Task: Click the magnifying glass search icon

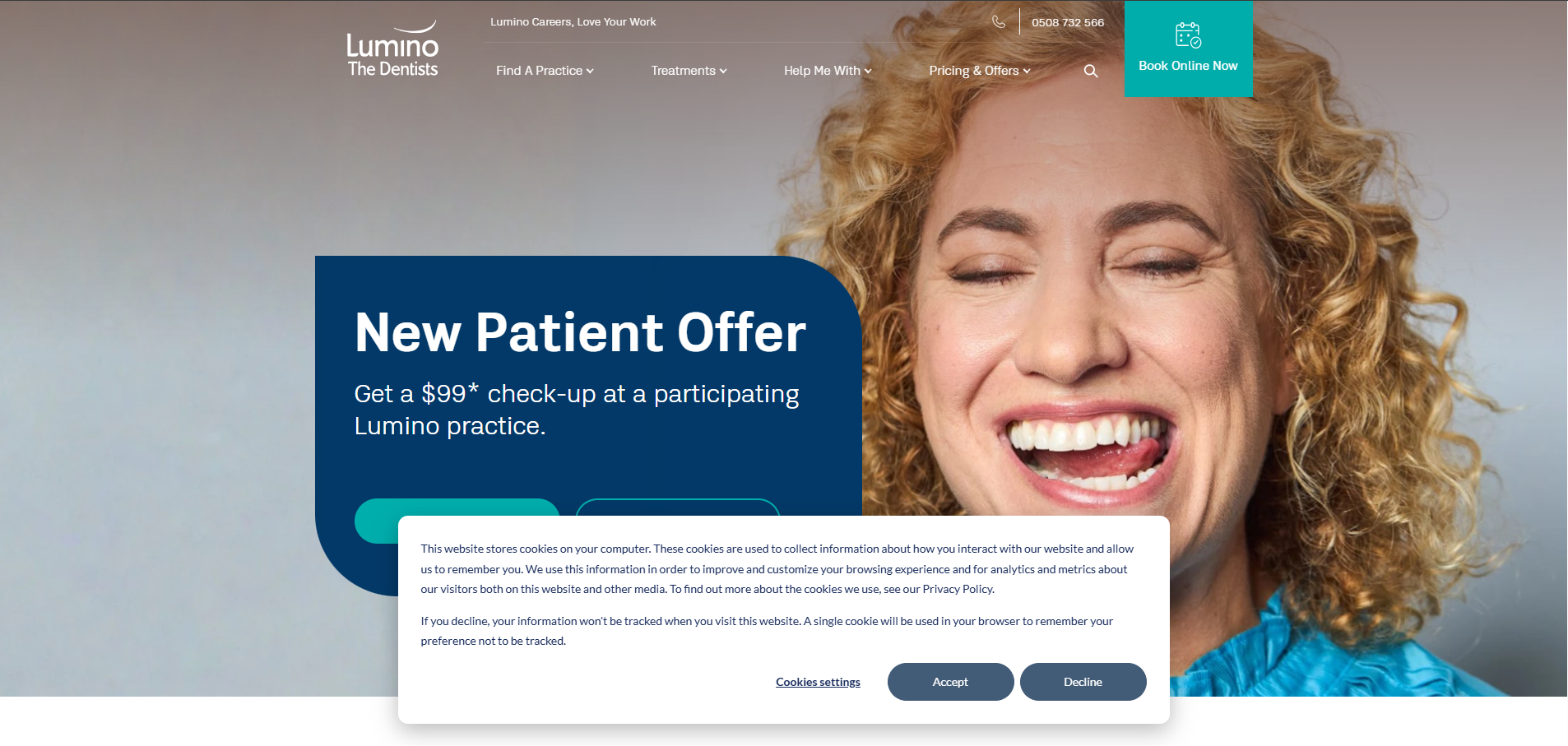Action: coord(1091,72)
